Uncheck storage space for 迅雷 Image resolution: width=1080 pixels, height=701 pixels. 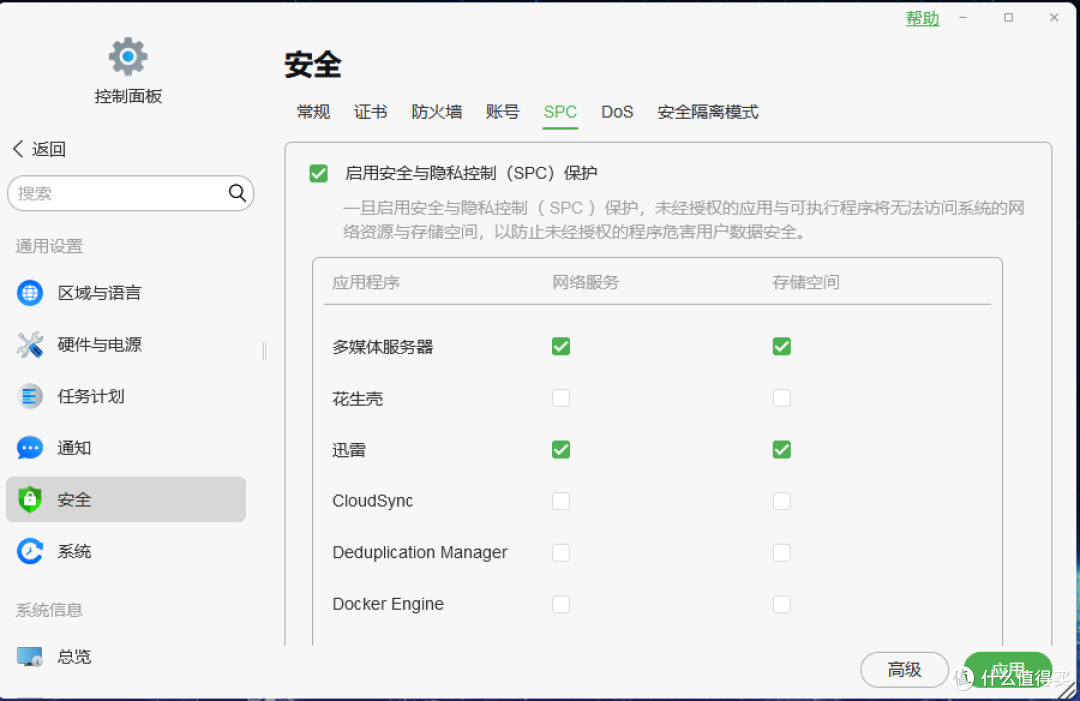(x=782, y=450)
